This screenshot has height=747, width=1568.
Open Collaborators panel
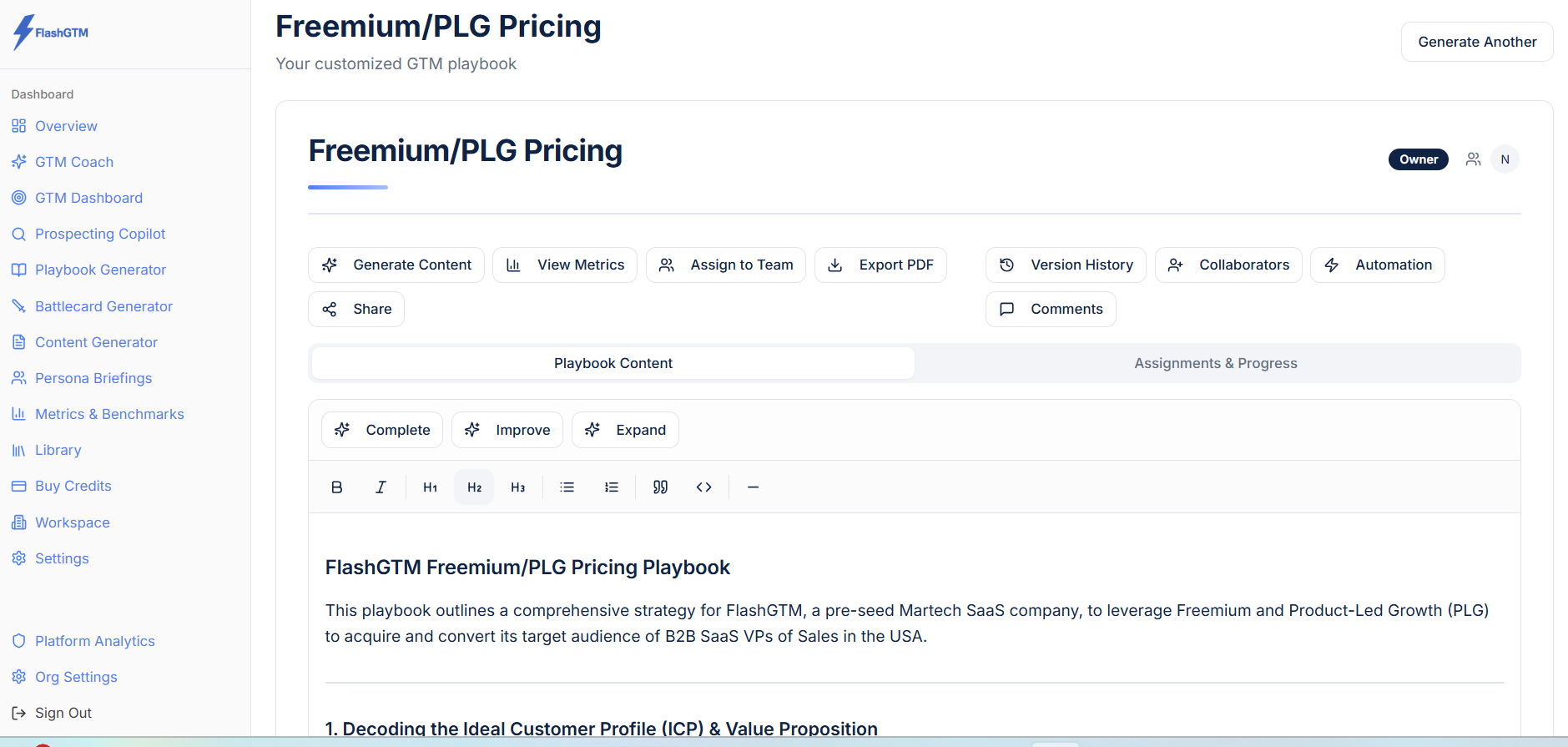coord(1228,265)
